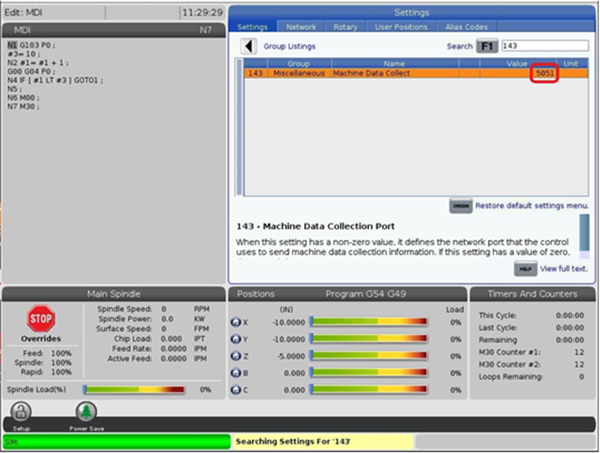Click the HELP key icon
Image resolution: width=600 pixels, height=453 pixels.
tap(525, 269)
